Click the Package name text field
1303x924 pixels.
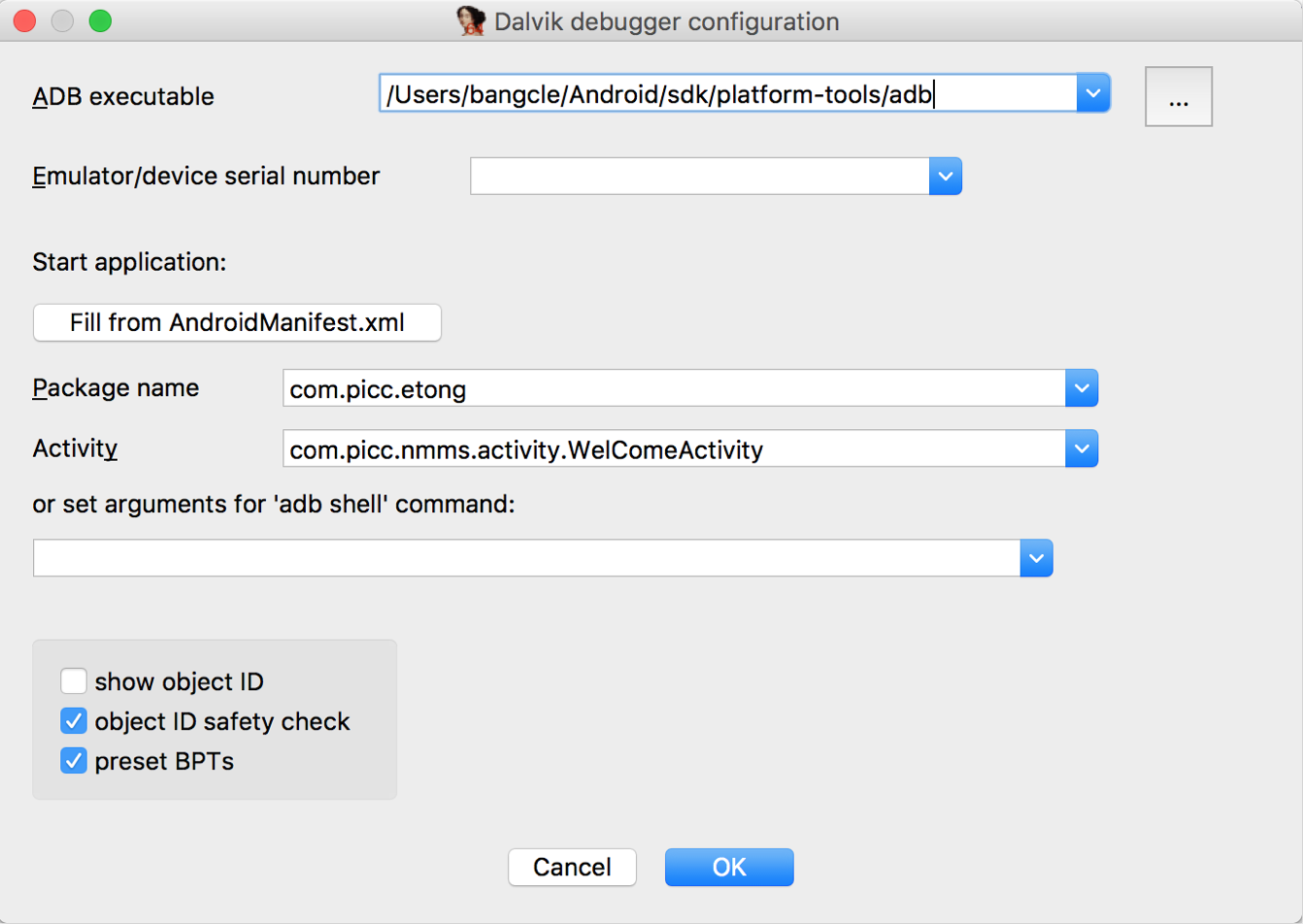[674, 388]
